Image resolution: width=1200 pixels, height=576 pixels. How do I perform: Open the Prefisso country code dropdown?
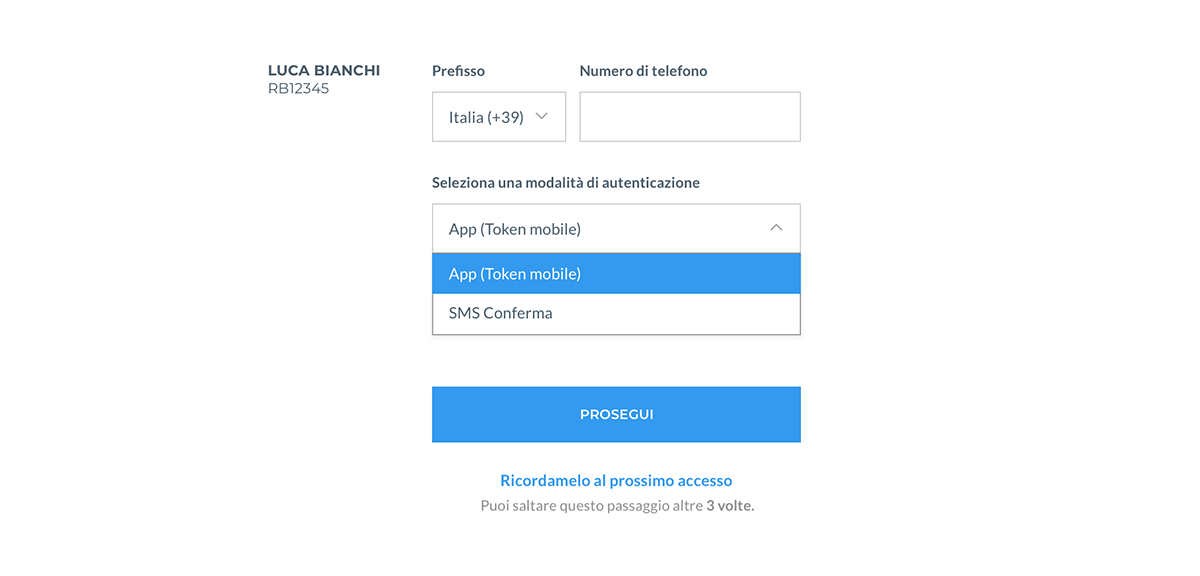499,117
